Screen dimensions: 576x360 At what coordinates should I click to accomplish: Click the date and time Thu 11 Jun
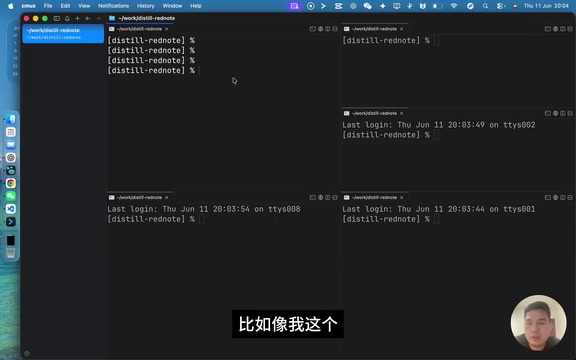point(546,6)
